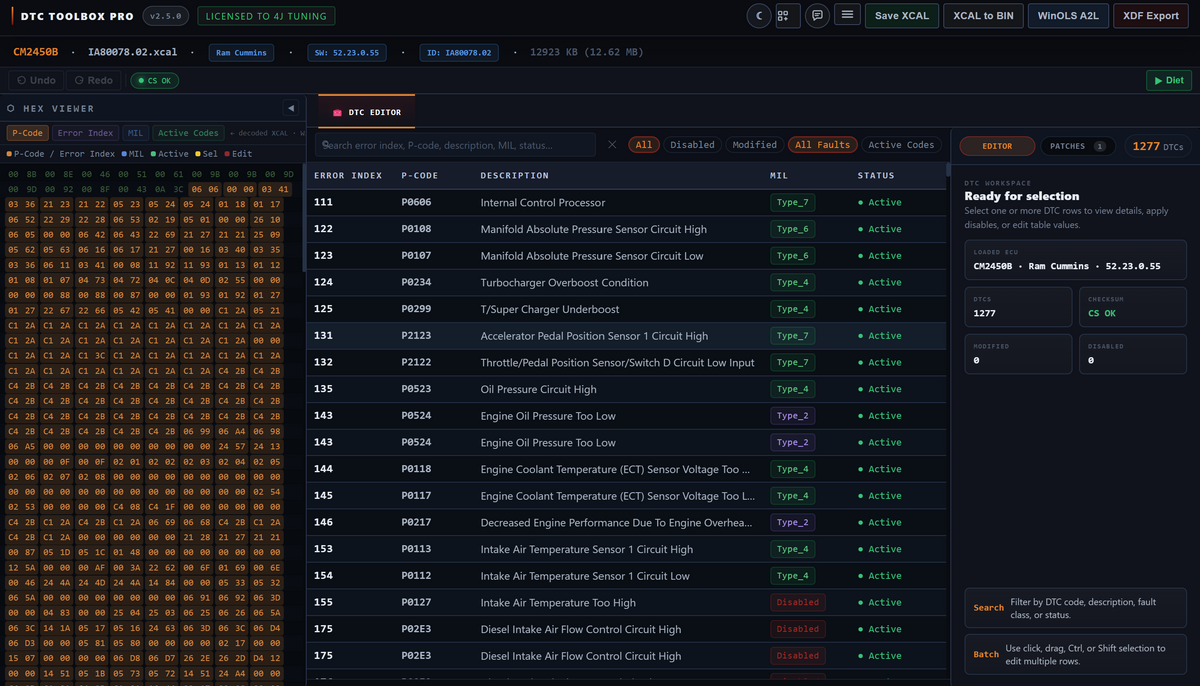Click the v2.5.0 version badge
The image size is (1200, 686).
(x=166, y=16)
